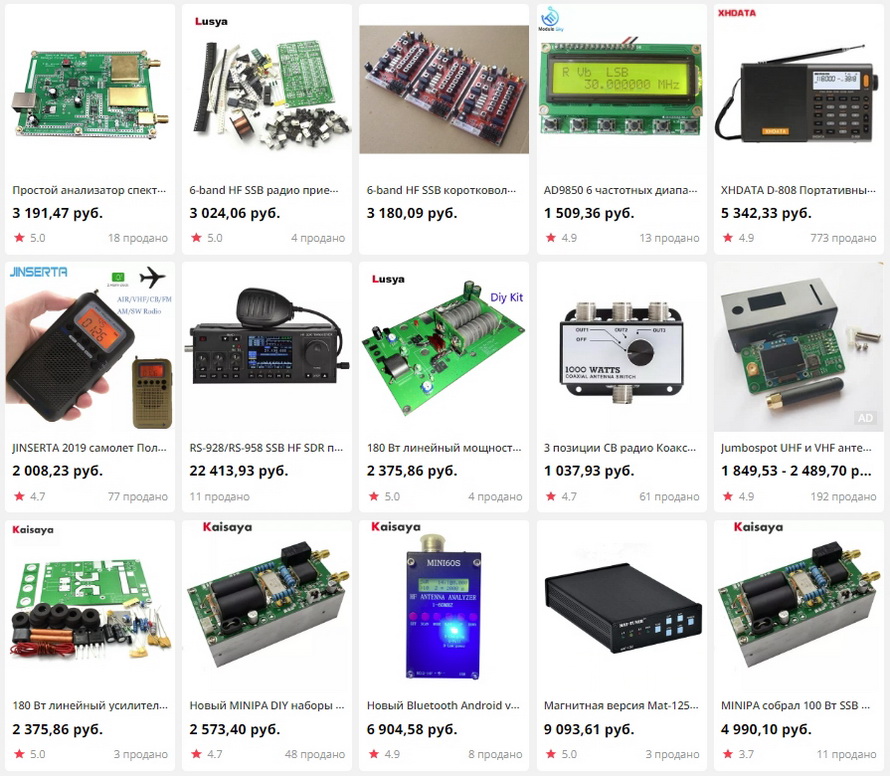Click the JINSERTA brand logo
The height and width of the screenshot is (776, 890).
(39, 272)
